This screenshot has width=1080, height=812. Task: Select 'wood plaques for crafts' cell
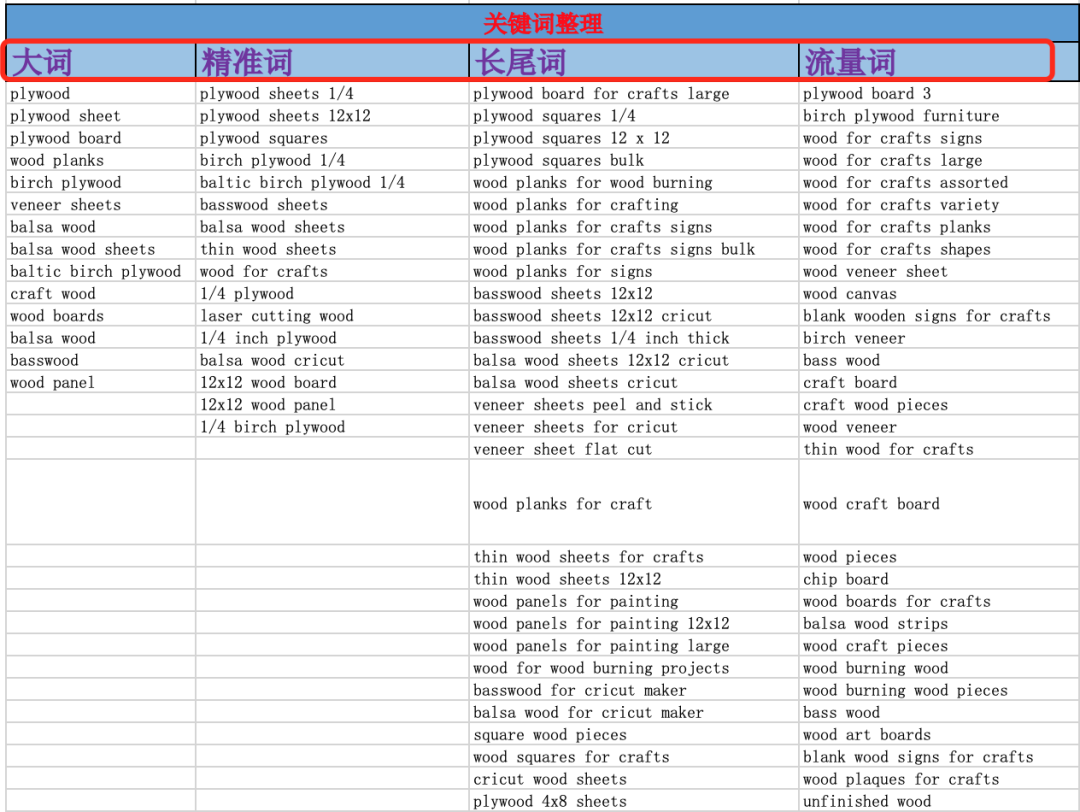(x=939, y=779)
